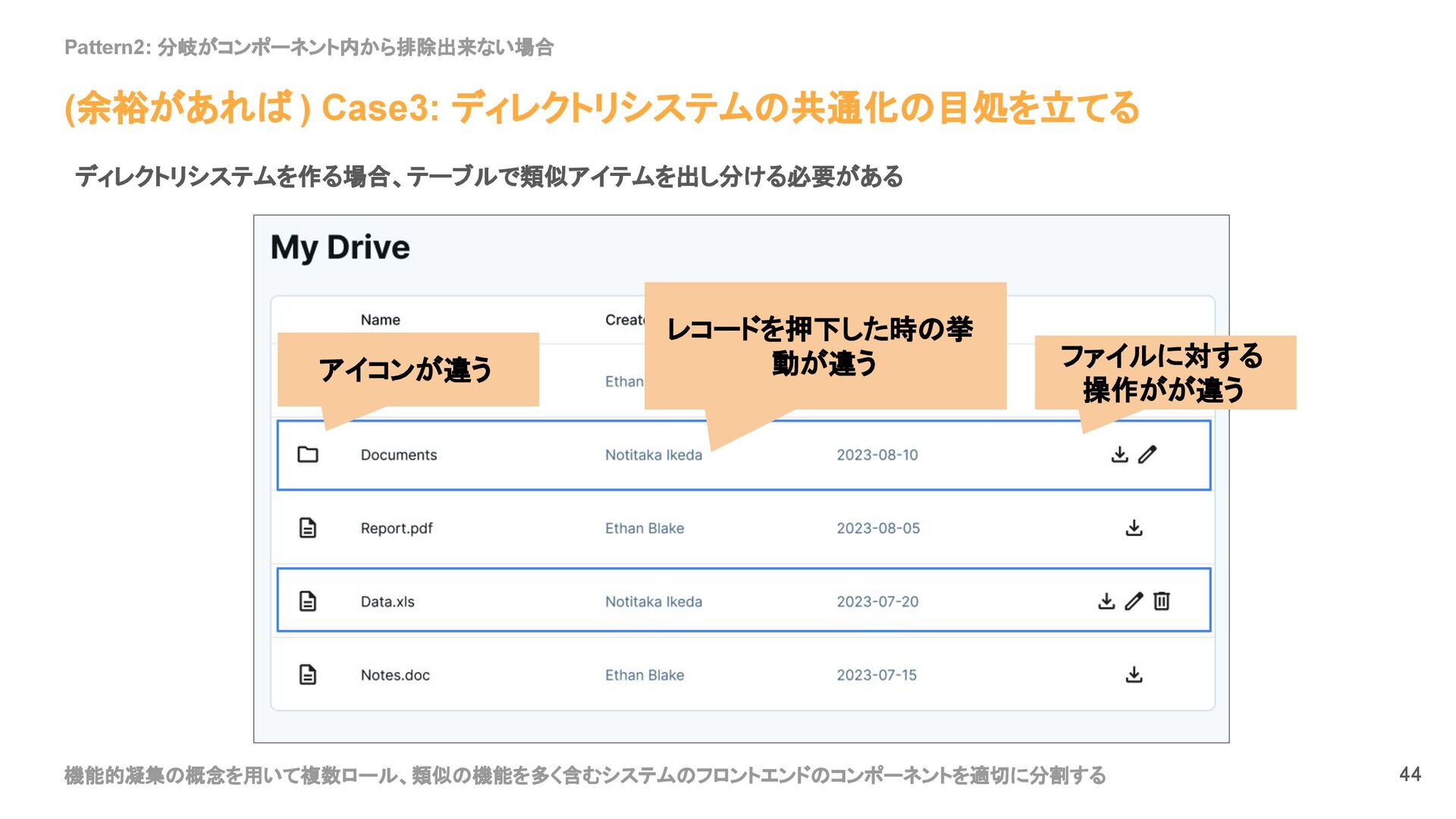
Task: Open the Documents folder name
Action: [x=399, y=455]
